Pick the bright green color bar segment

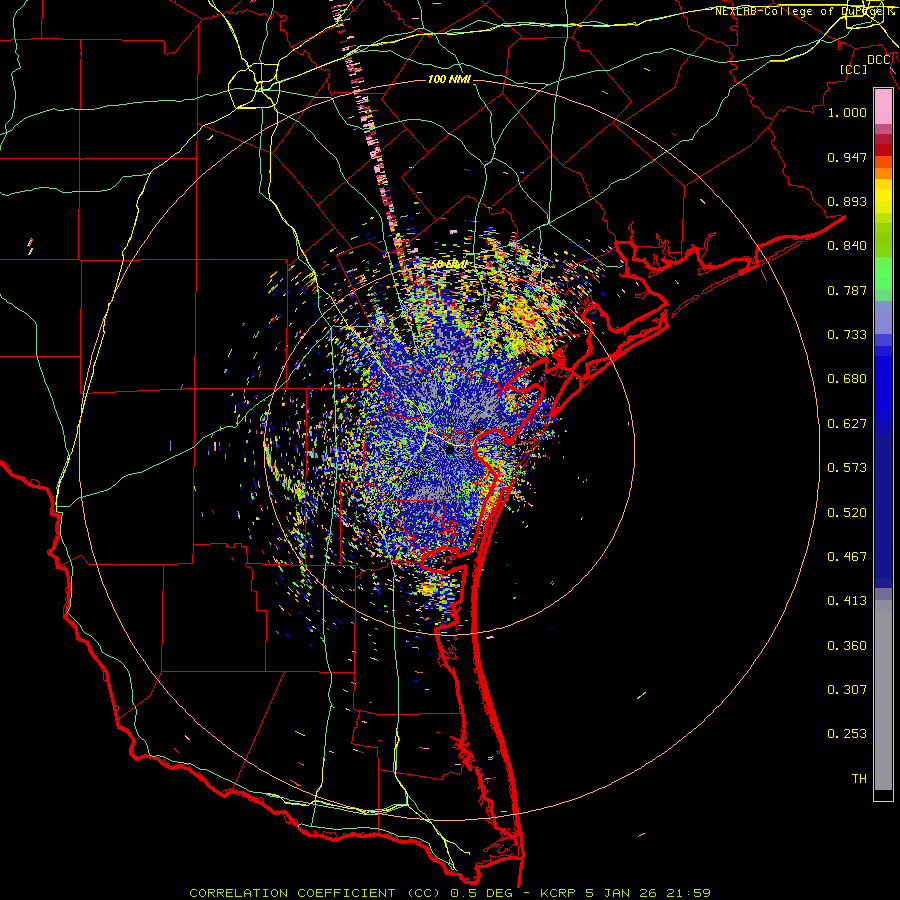[883, 273]
